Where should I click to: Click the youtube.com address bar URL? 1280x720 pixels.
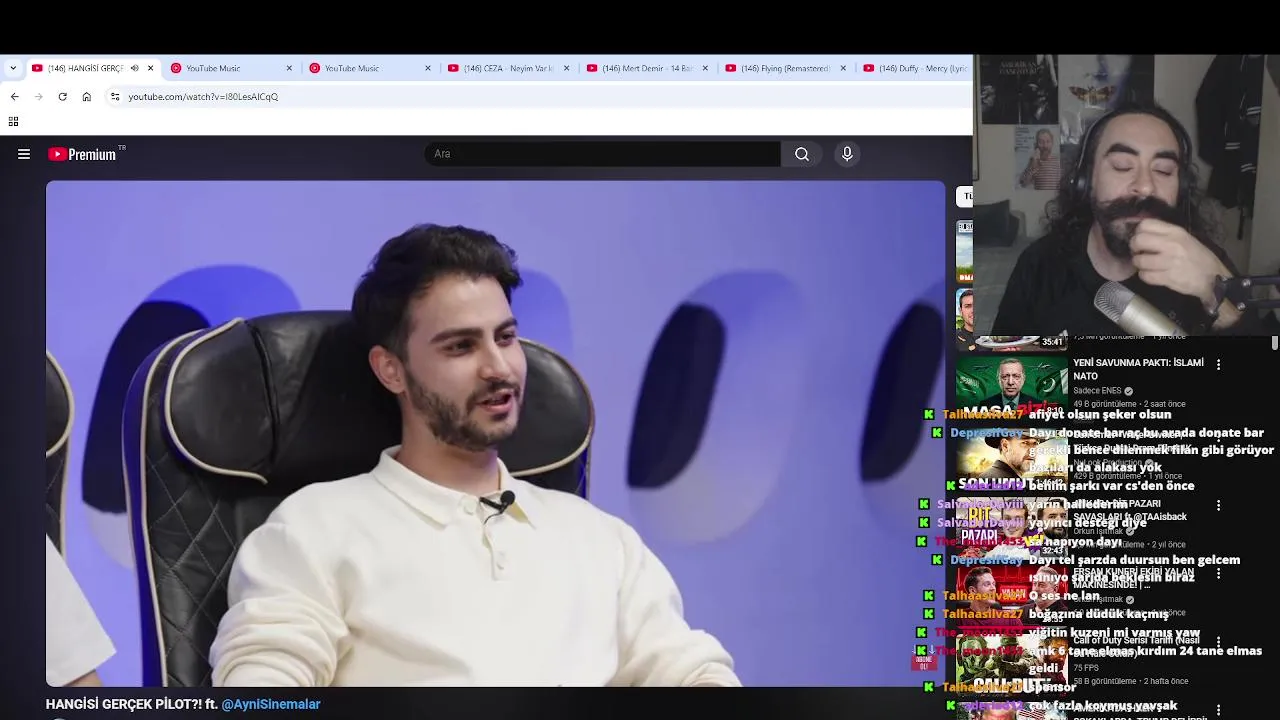click(203, 97)
